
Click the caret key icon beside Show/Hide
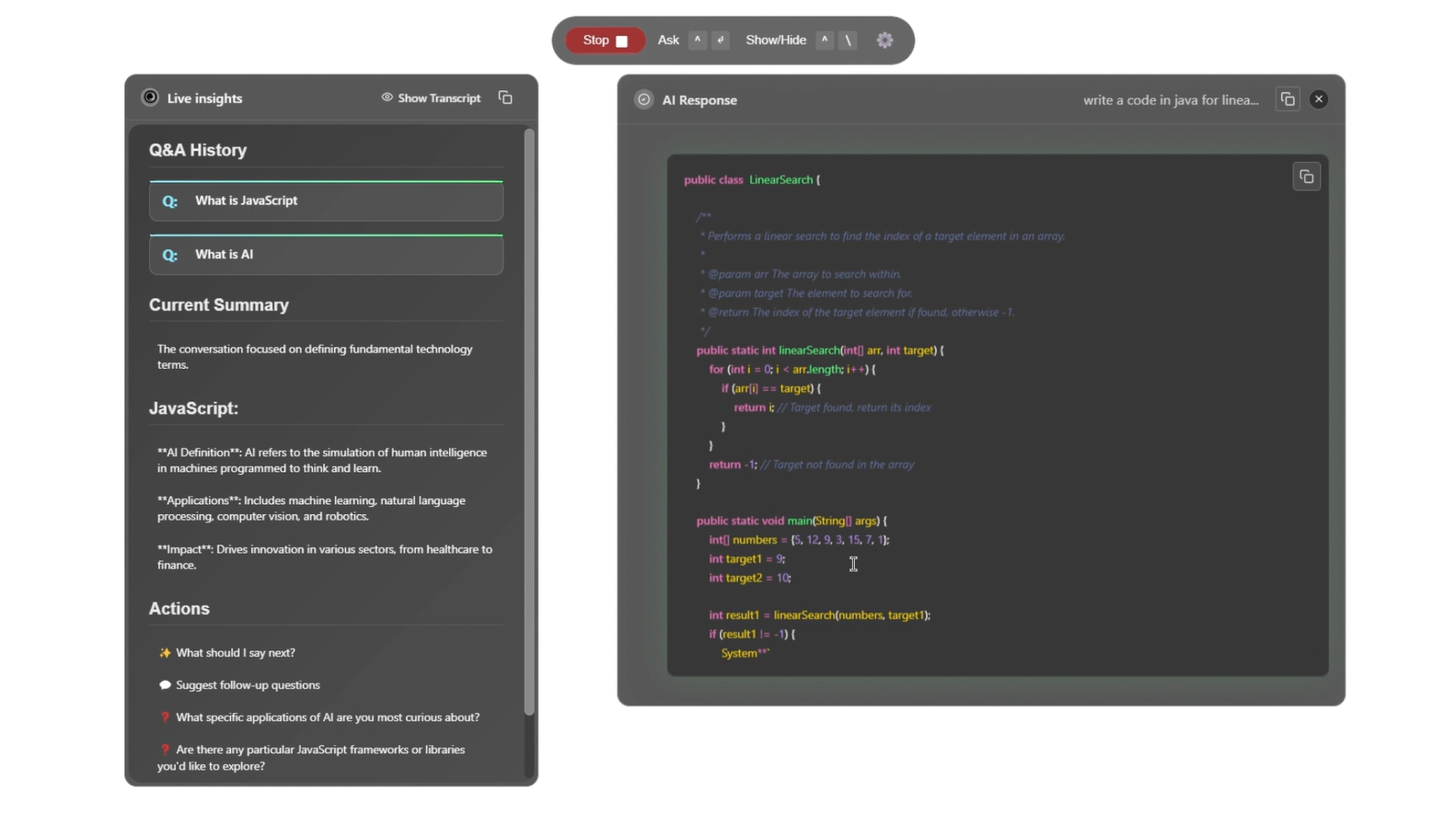click(x=825, y=40)
